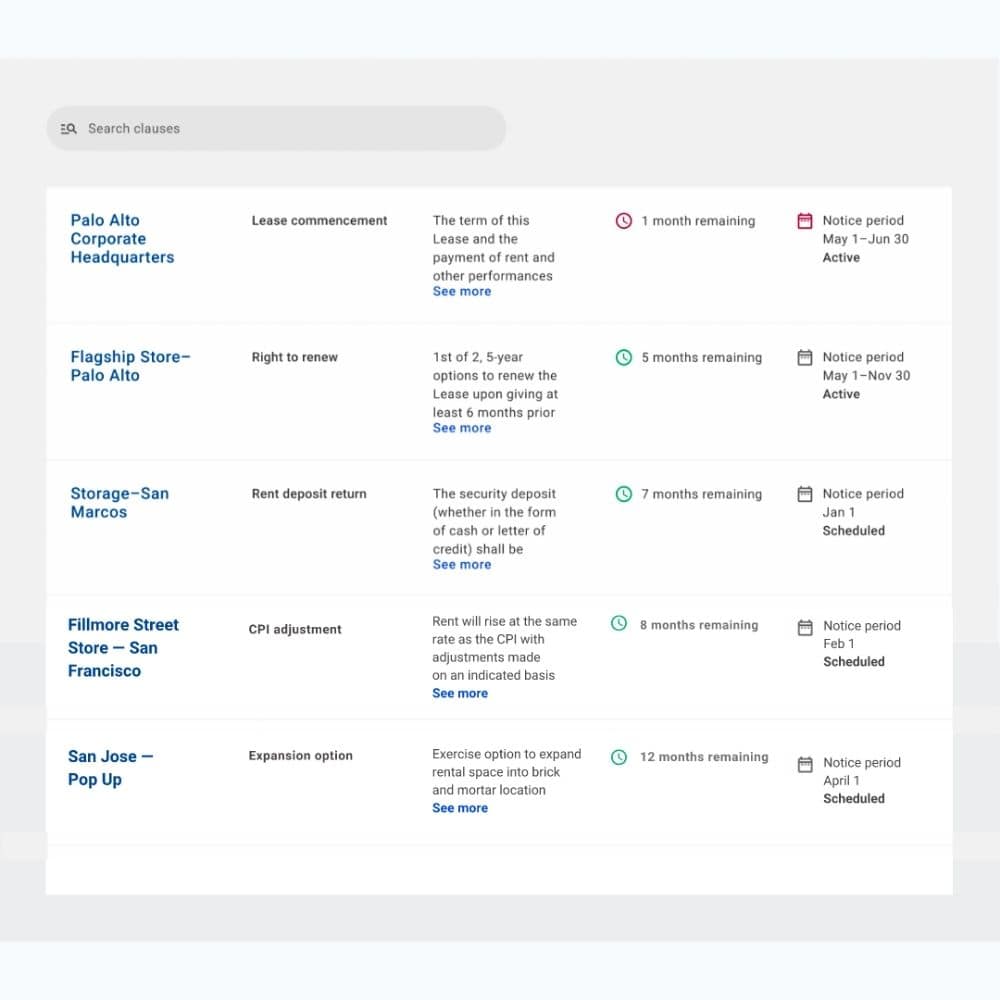Expand 'See more' on the Right to renew clause
The height and width of the screenshot is (1000, 1000).
(461, 428)
